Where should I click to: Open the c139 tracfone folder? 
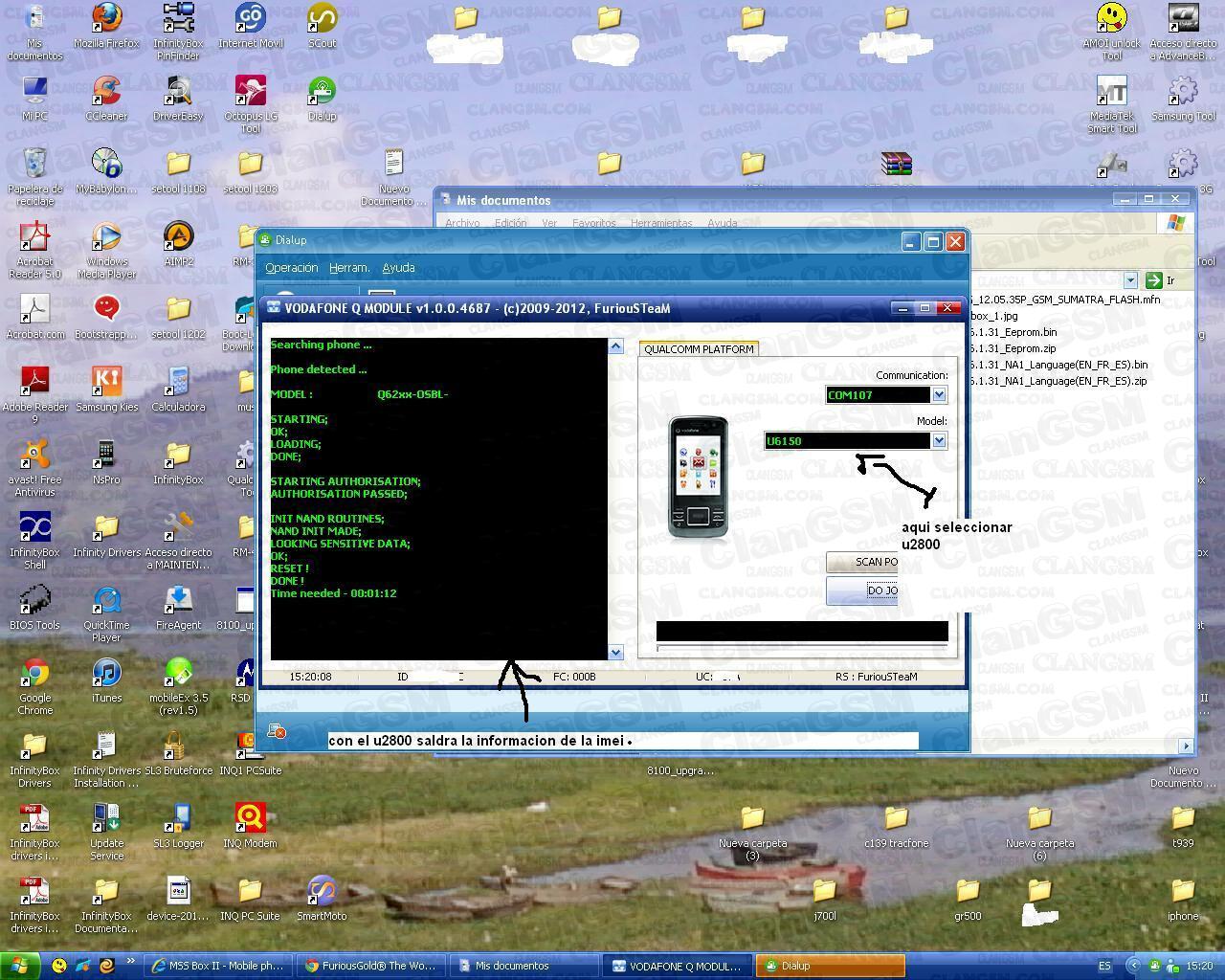[896, 826]
